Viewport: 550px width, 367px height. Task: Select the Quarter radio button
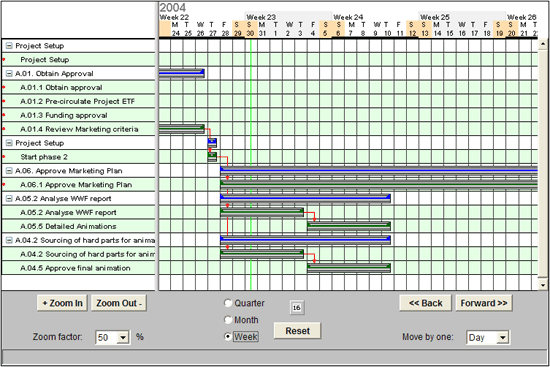(228, 303)
